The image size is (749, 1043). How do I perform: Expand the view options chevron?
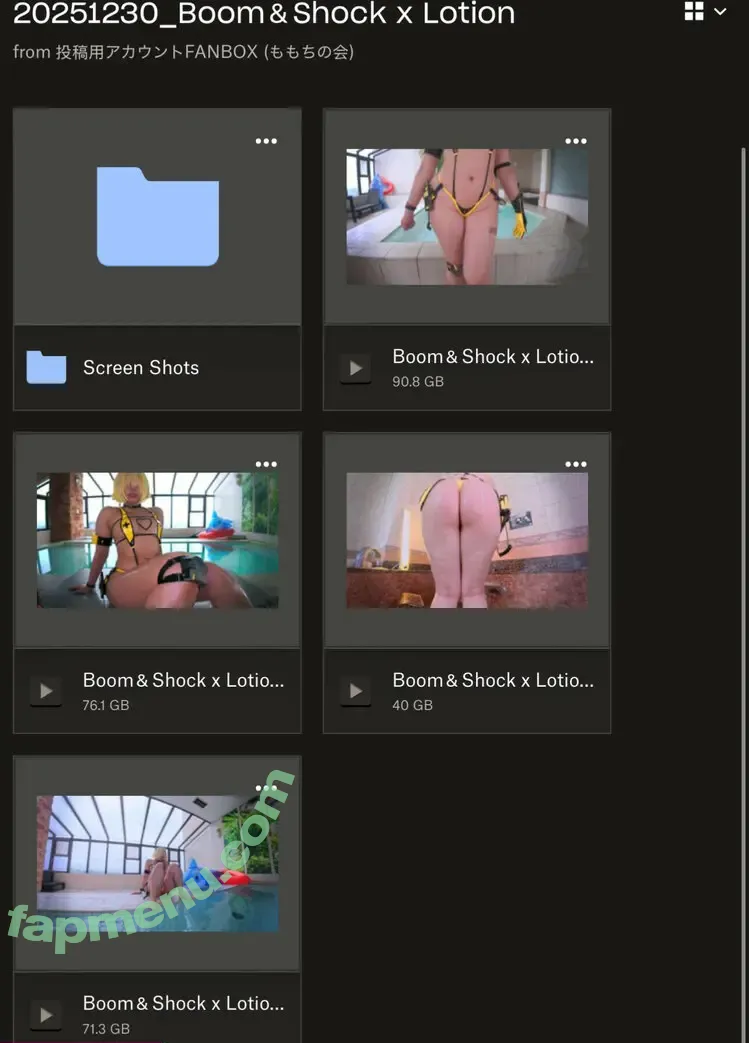coord(720,12)
